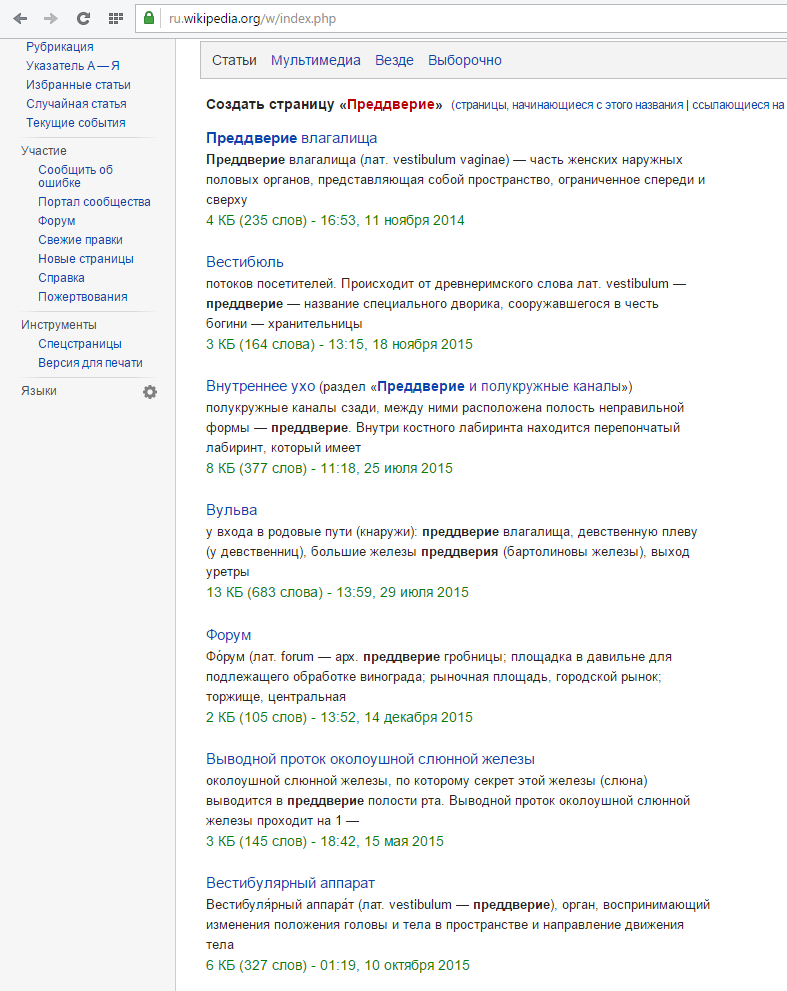Open the Внутреннее ухо article result

click(x=260, y=386)
